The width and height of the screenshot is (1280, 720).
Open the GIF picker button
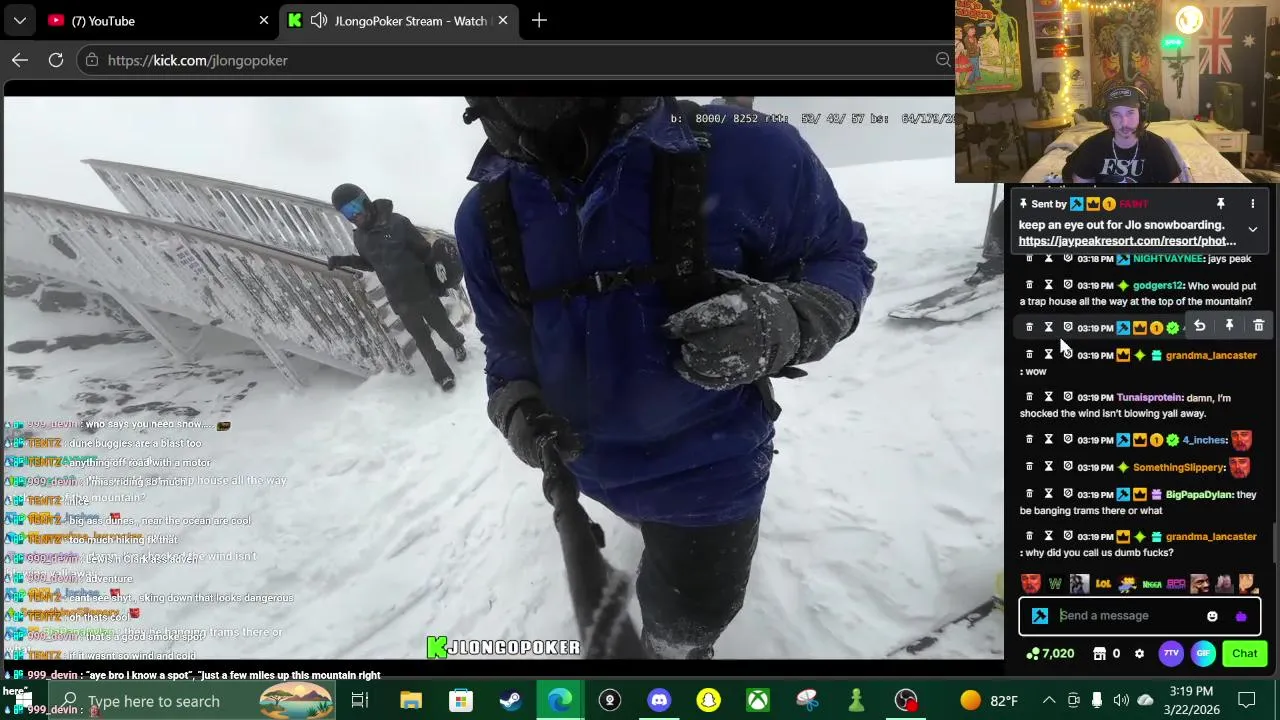point(1203,654)
